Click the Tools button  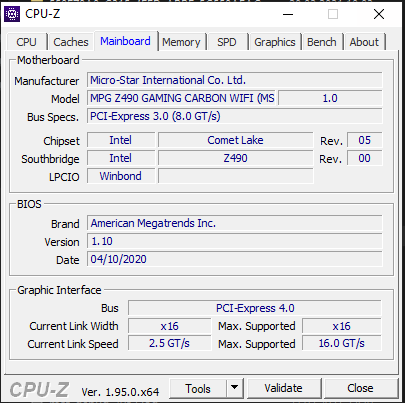pos(198,389)
